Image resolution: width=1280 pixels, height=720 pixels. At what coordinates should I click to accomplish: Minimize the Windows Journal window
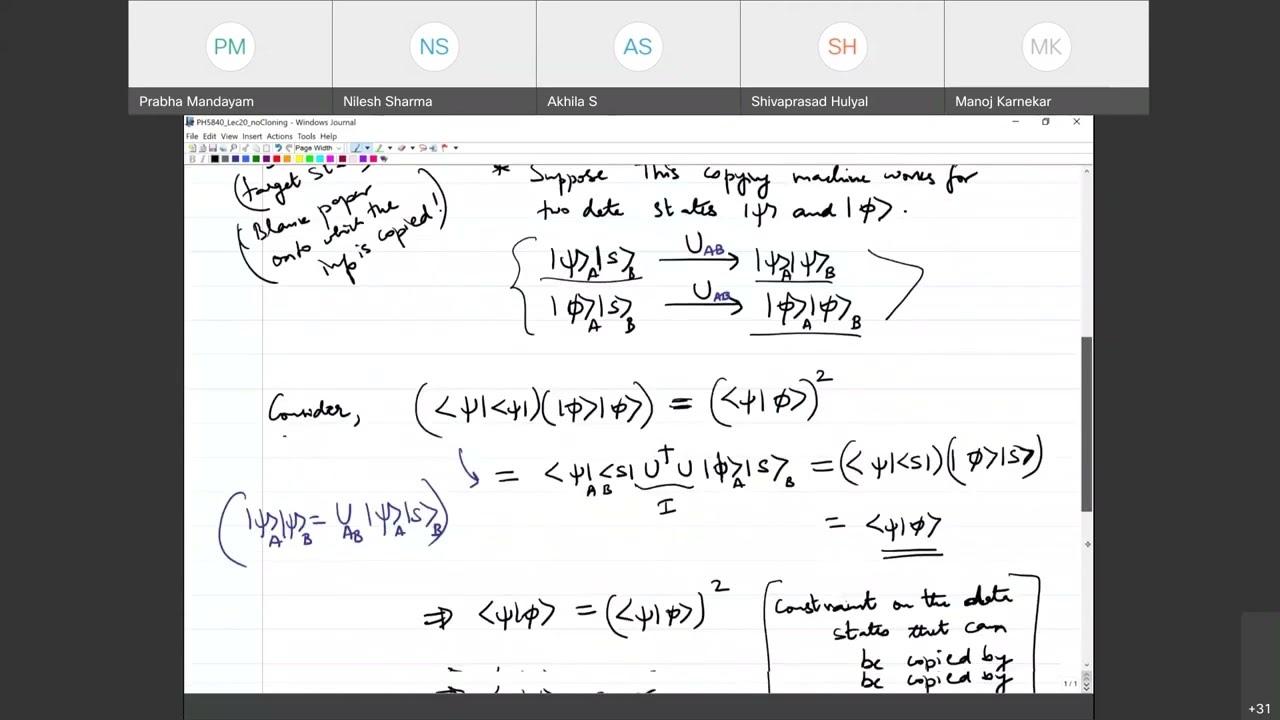pyautogui.click(x=1015, y=122)
